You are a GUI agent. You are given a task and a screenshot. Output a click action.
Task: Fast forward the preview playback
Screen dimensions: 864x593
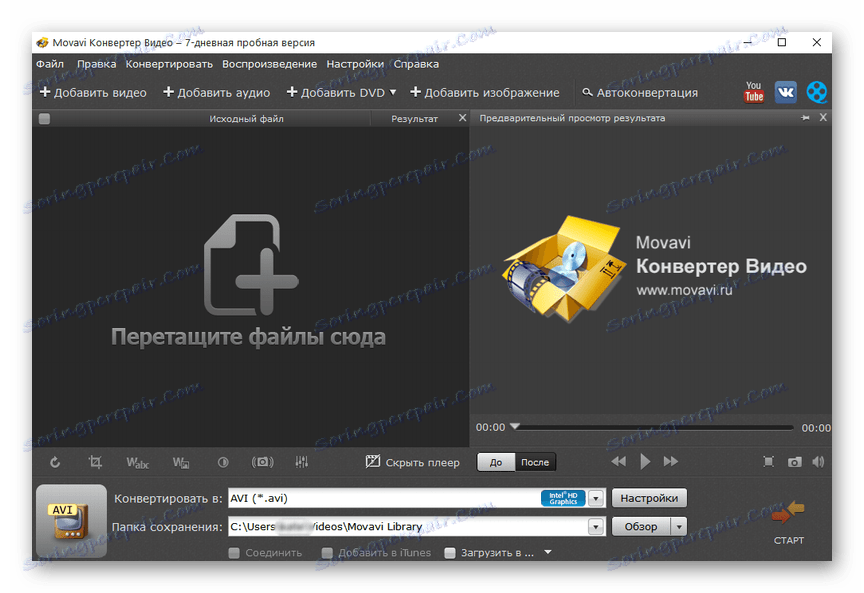pos(671,462)
